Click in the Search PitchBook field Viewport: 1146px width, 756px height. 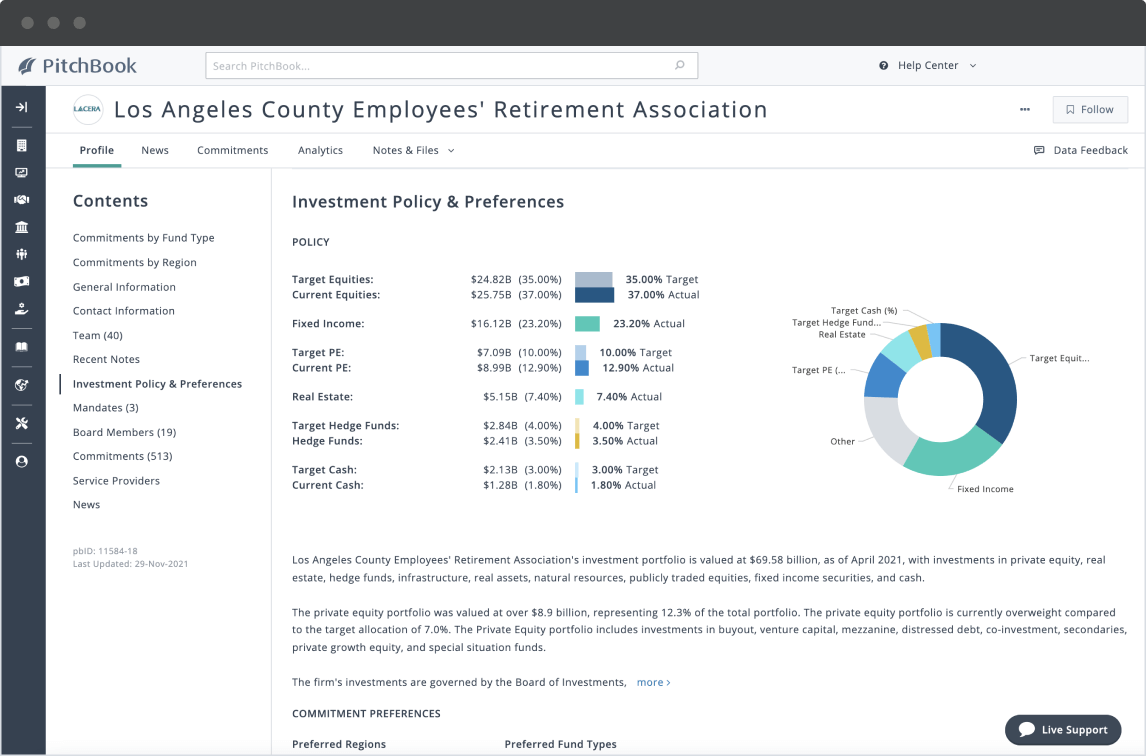(x=451, y=66)
